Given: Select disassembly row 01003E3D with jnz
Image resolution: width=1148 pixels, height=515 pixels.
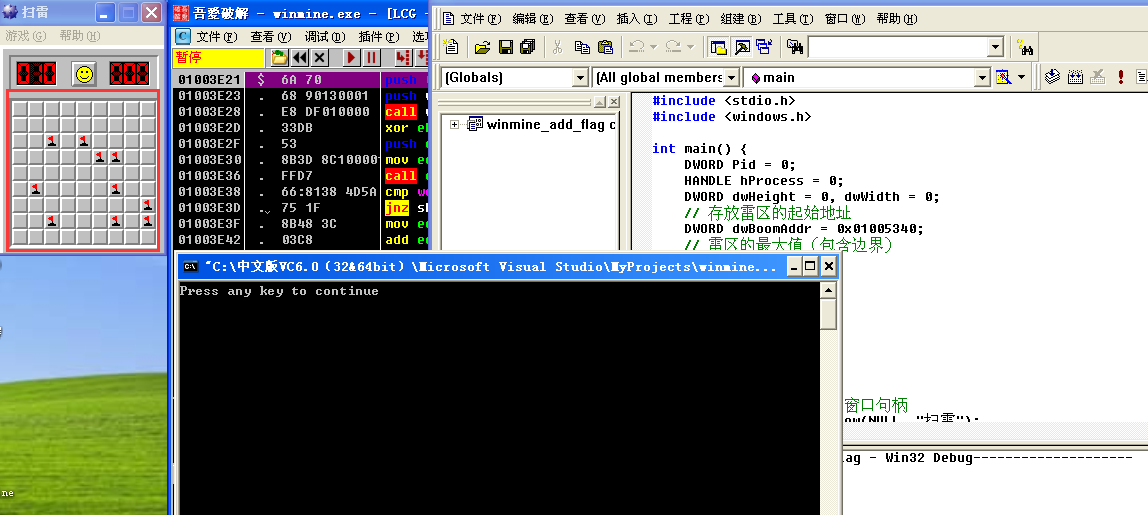Looking at the screenshot, I should click(301, 208).
